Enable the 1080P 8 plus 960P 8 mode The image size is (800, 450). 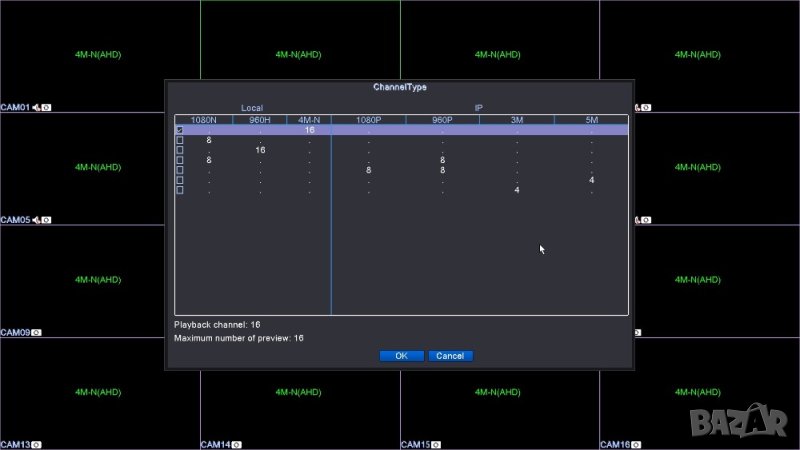pos(180,170)
